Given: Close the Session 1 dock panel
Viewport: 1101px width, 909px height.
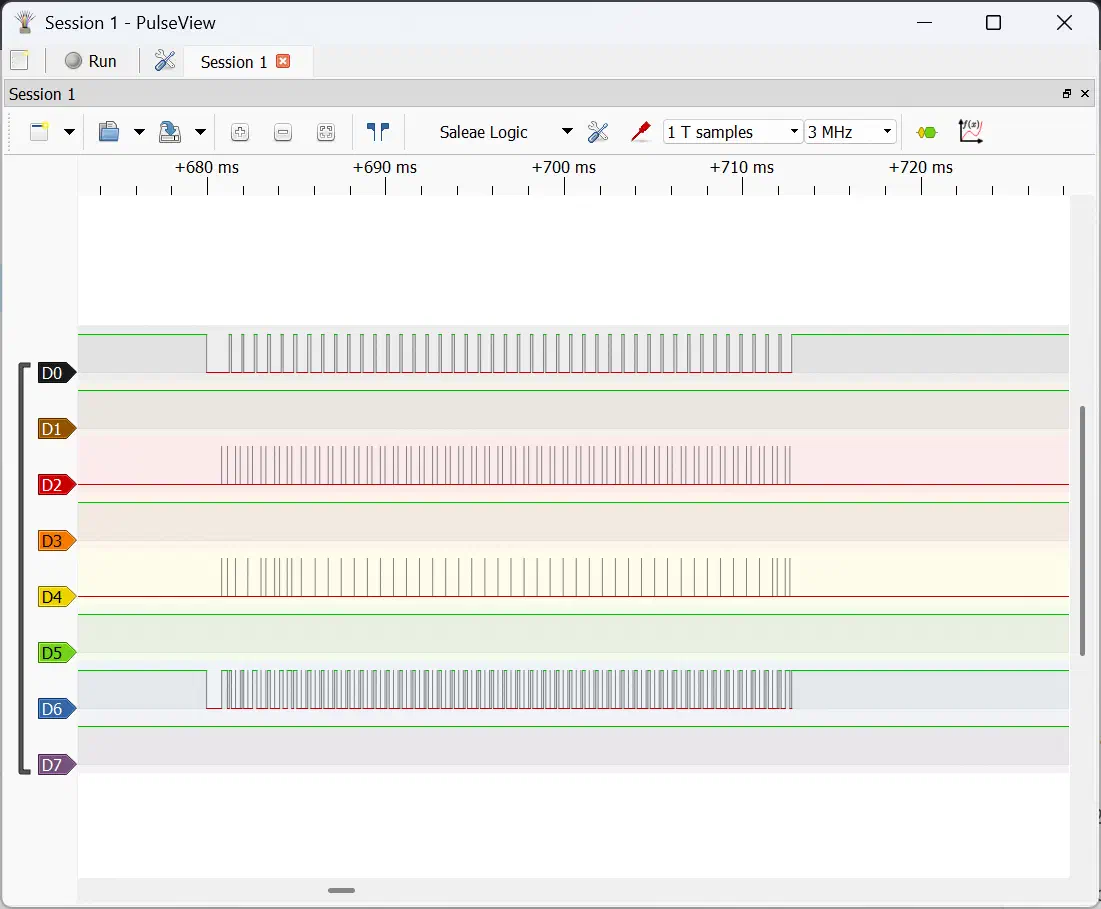Looking at the screenshot, I should point(1085,93).
